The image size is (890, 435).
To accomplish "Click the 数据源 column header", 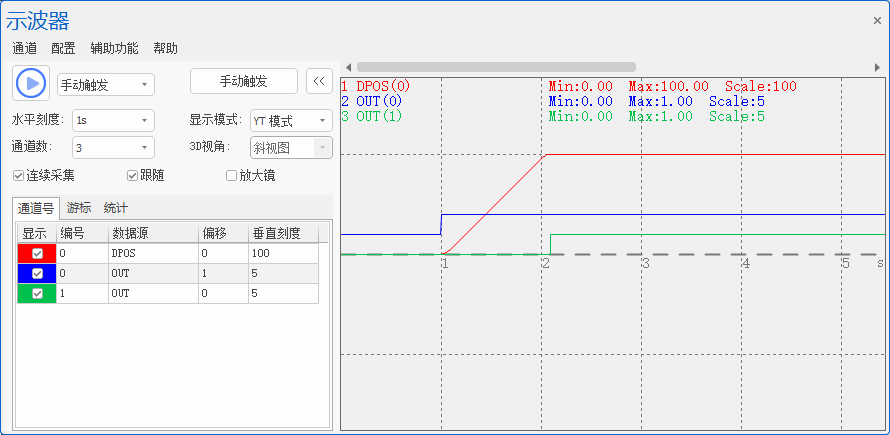I will [153, 233].
